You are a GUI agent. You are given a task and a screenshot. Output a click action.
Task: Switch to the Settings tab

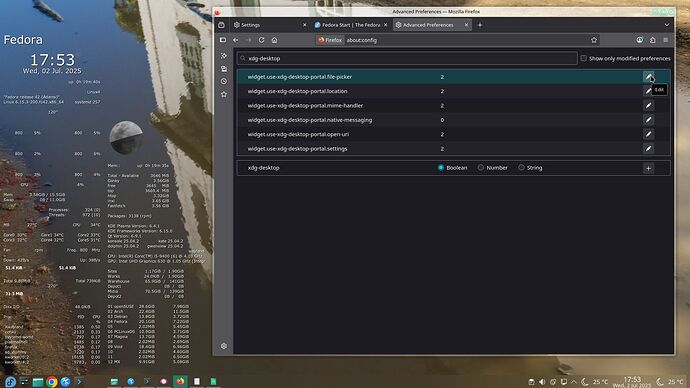click(269, 25)
